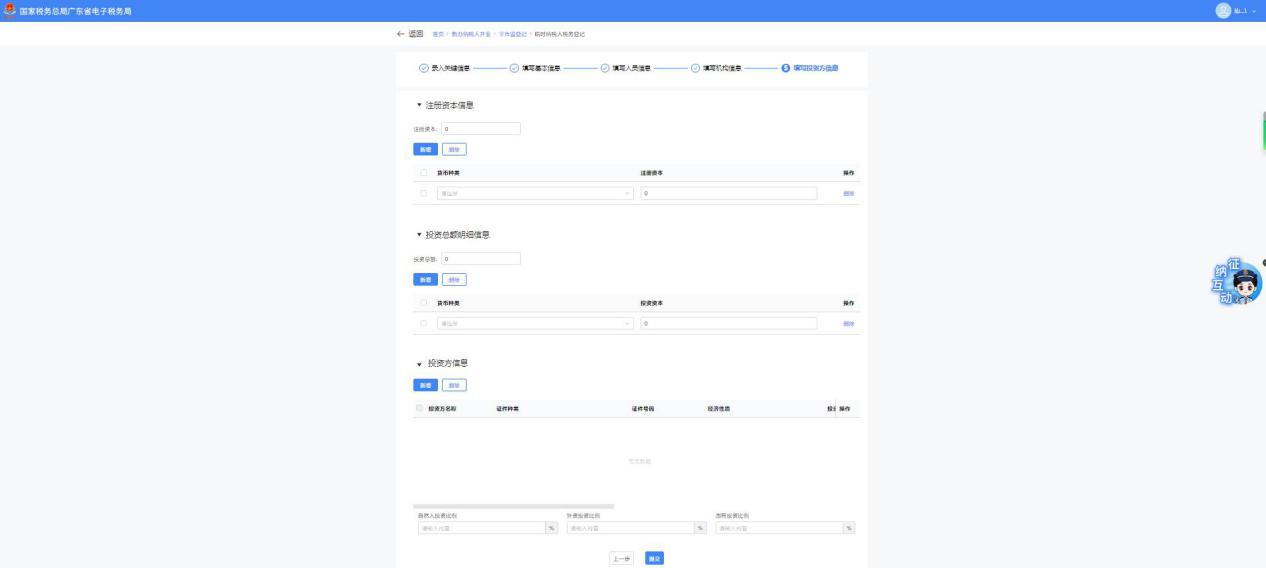This screenshot has width=1266, height=568.
Task: Collapse the 投资方信息 section
Action: pyautogui.click(x=420, y=364)
